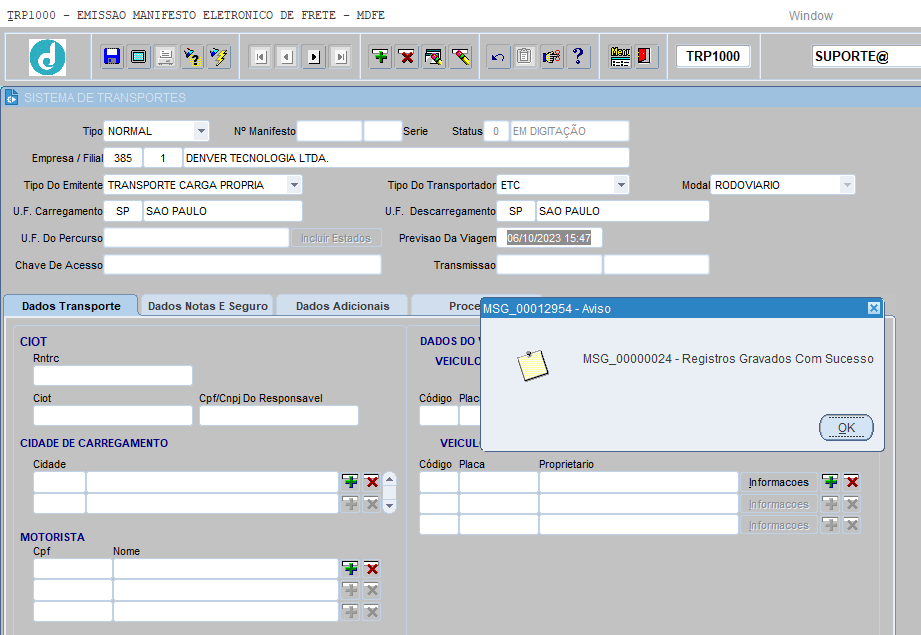
Task: Go to the first record arrow icon
Action: [260, 57]
